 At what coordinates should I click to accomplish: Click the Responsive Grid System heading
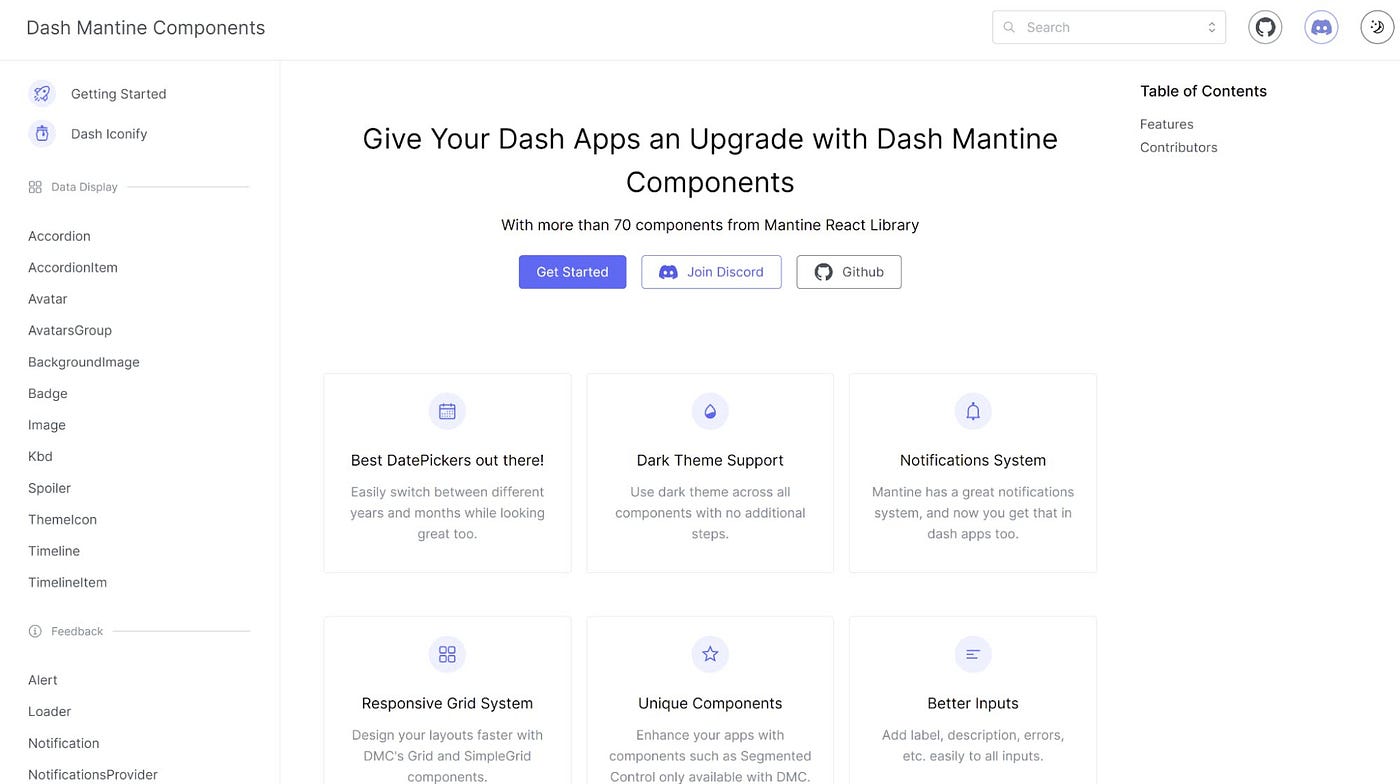tap(447, 703)
